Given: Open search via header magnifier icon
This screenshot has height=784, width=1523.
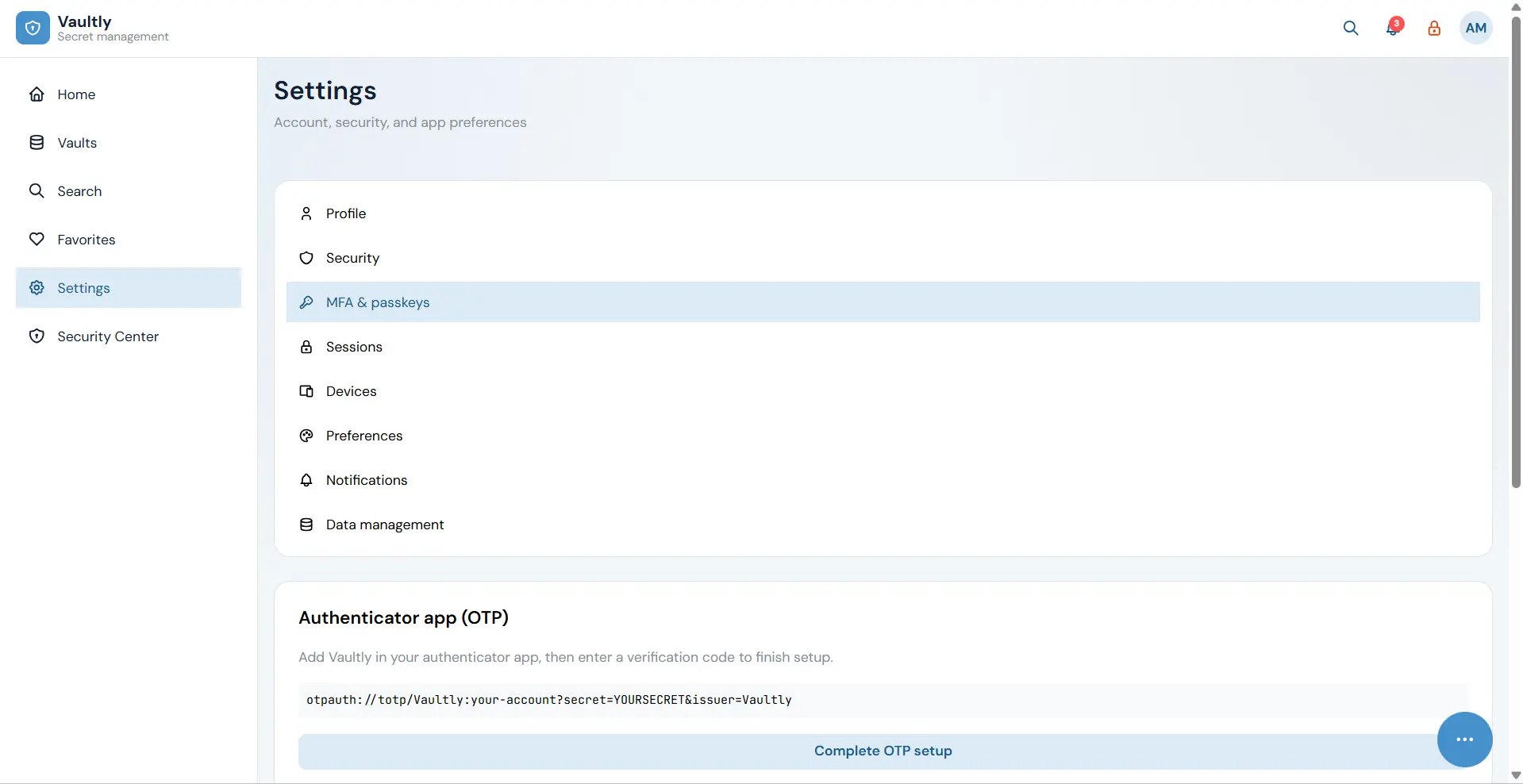Looking at the screenshot, I should click(1351, 29).
